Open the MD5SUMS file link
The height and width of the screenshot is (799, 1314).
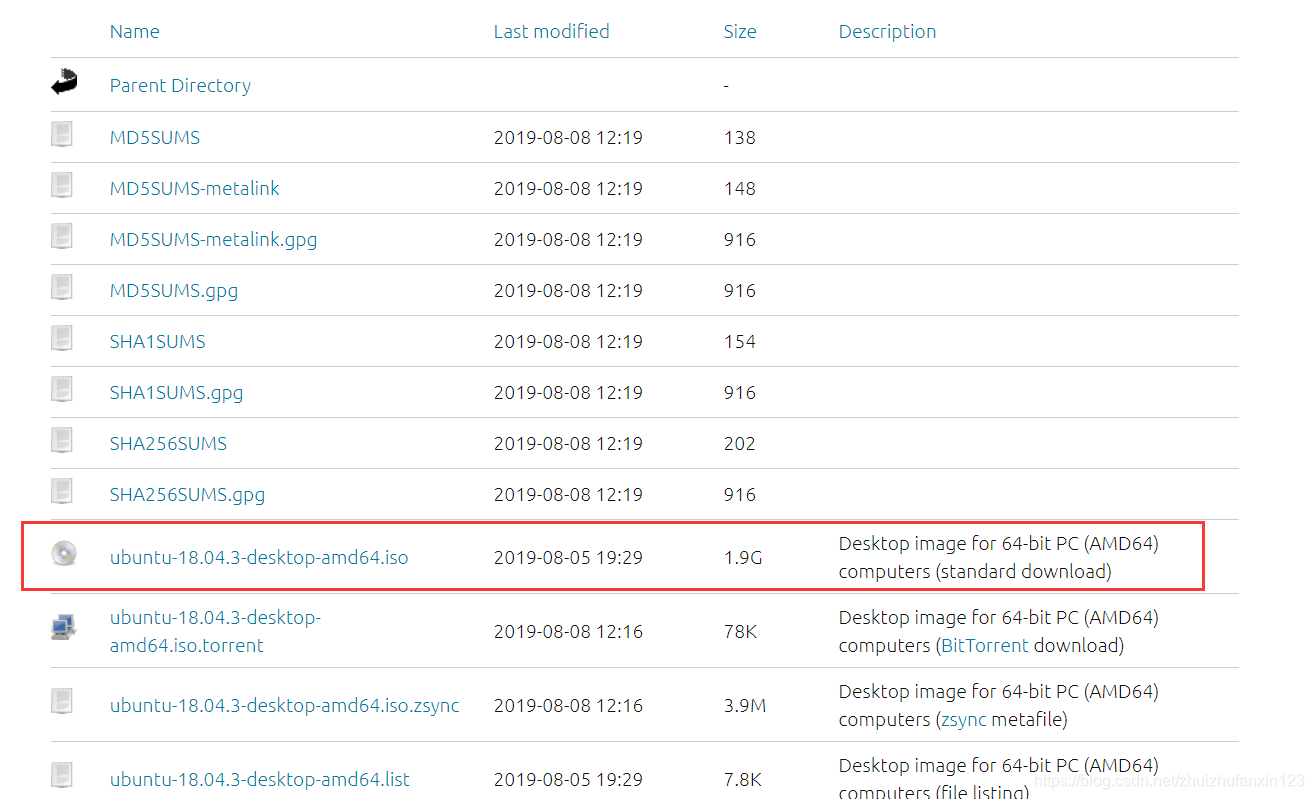click(x=155, y=138)
